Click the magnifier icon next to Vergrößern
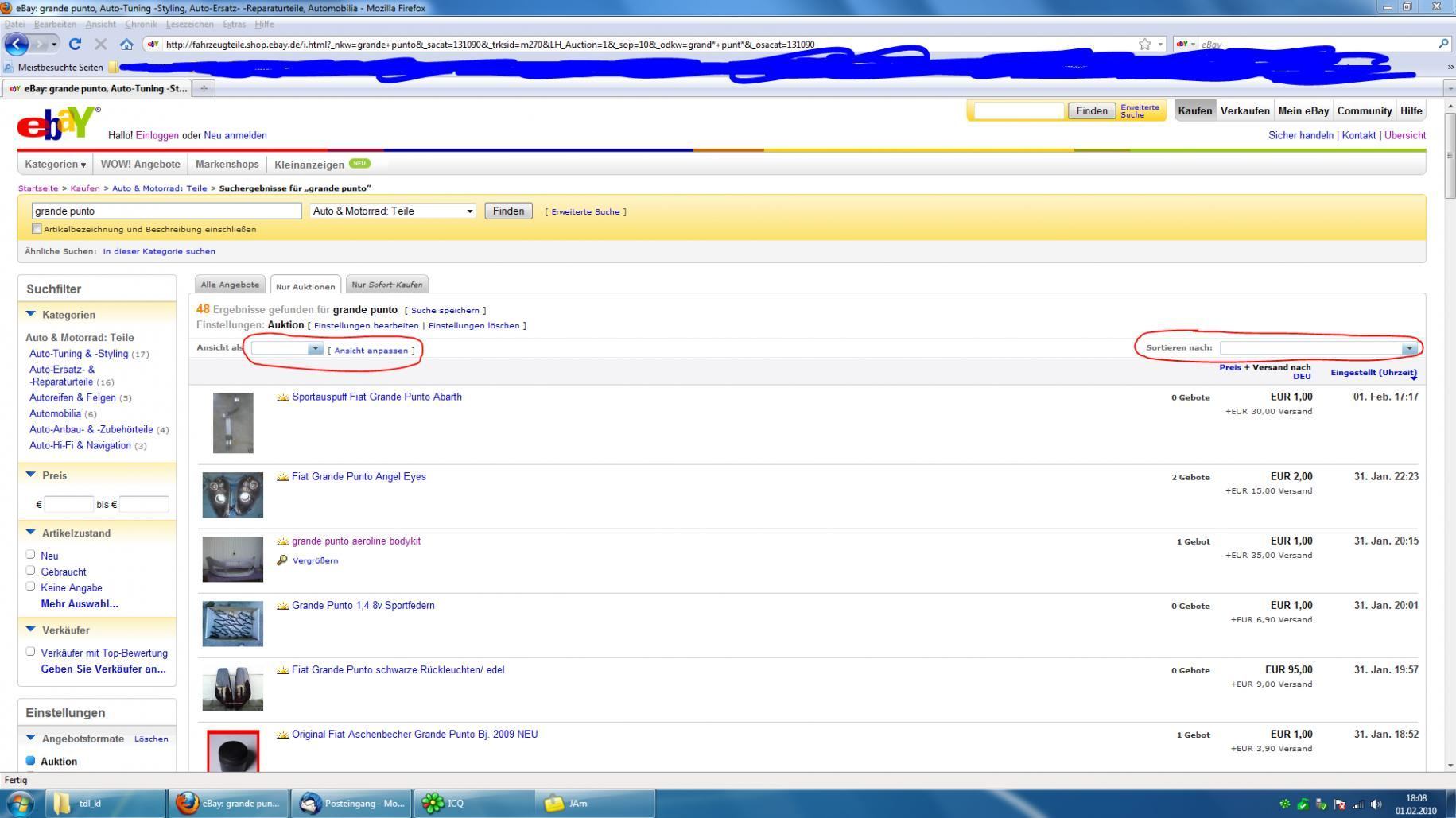Viewport: 1456px width, 818px height. [x=282, y=560]
